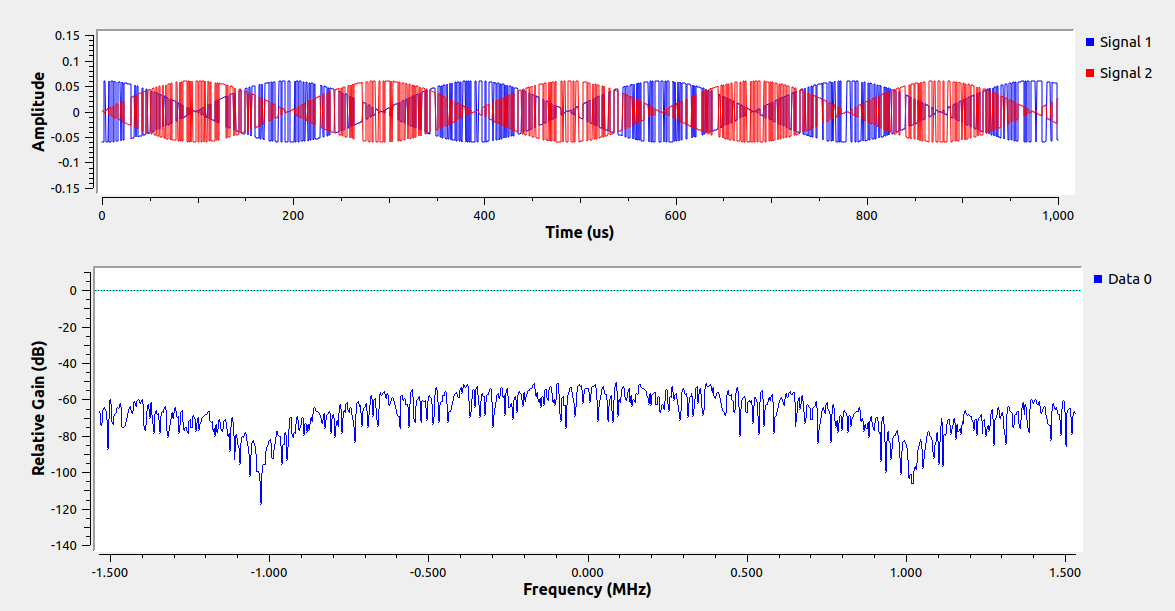The width and height of the screenshot is (1175, 611).
Task: Click the dotted 0 dB reference line
Action: [x=587, y=290]
